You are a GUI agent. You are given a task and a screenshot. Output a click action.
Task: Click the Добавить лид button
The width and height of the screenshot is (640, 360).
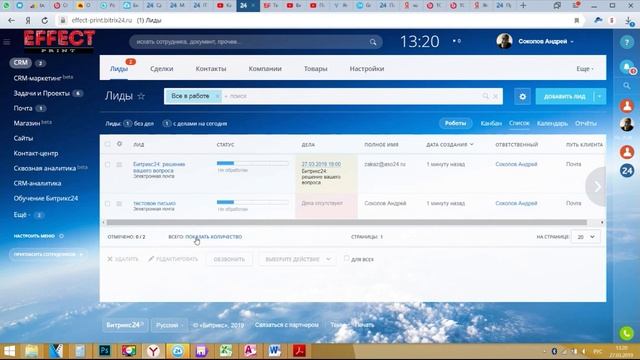[565, 97]
